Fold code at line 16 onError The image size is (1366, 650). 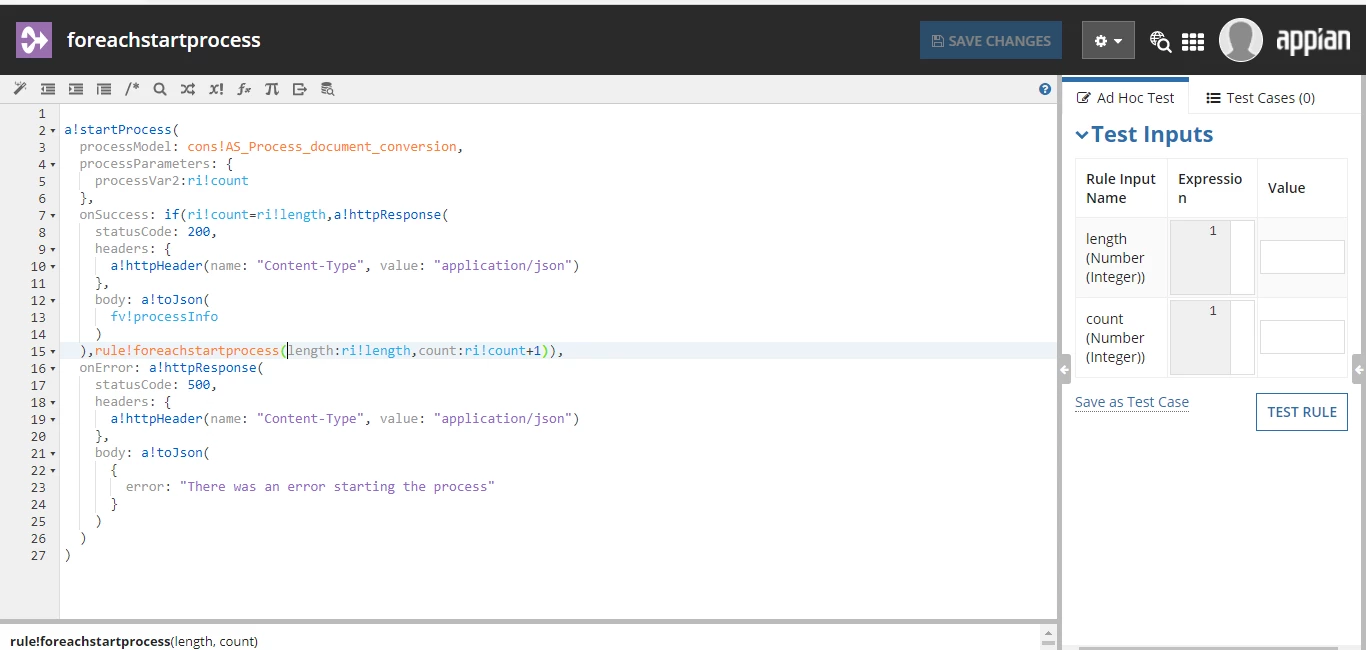click(x=53, y=369)
